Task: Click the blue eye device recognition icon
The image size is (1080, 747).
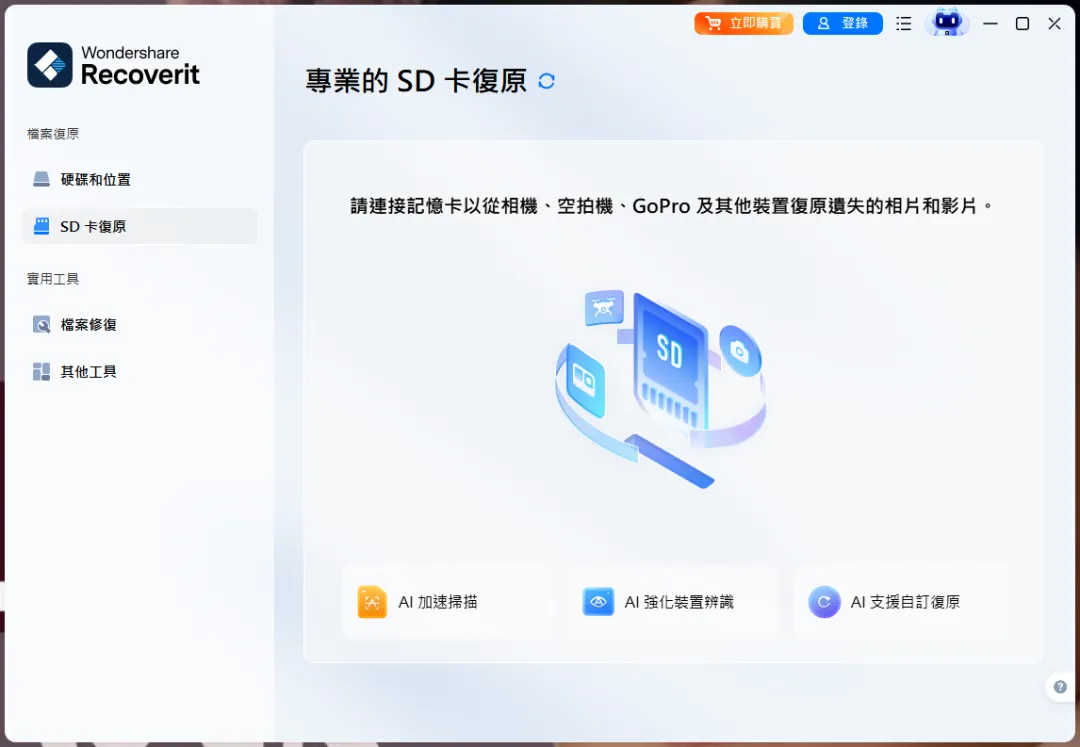Action: pyautogui.click(x=598, y=602)
